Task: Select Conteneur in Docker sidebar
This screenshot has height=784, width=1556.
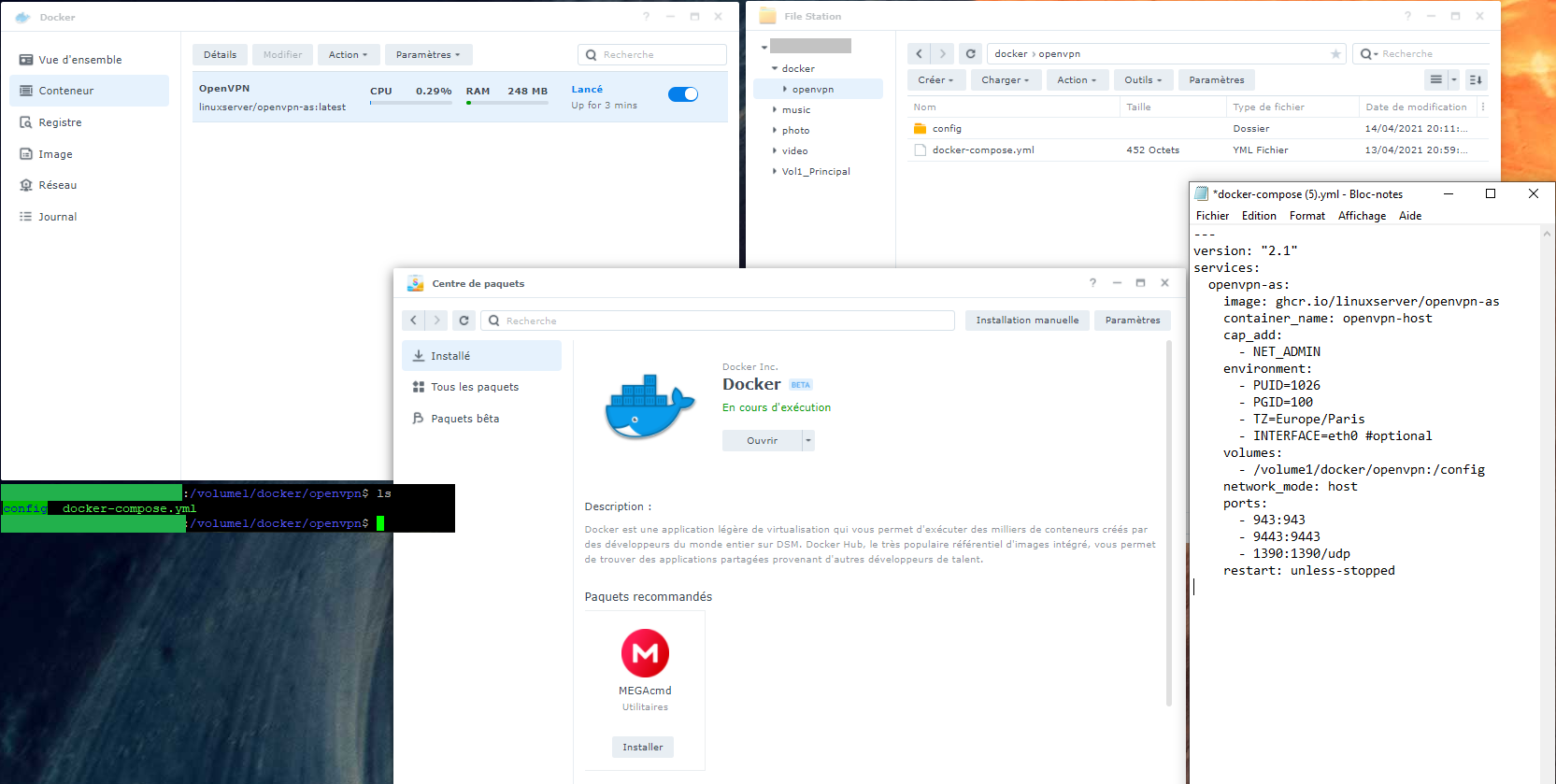Action: pos(90,91)
